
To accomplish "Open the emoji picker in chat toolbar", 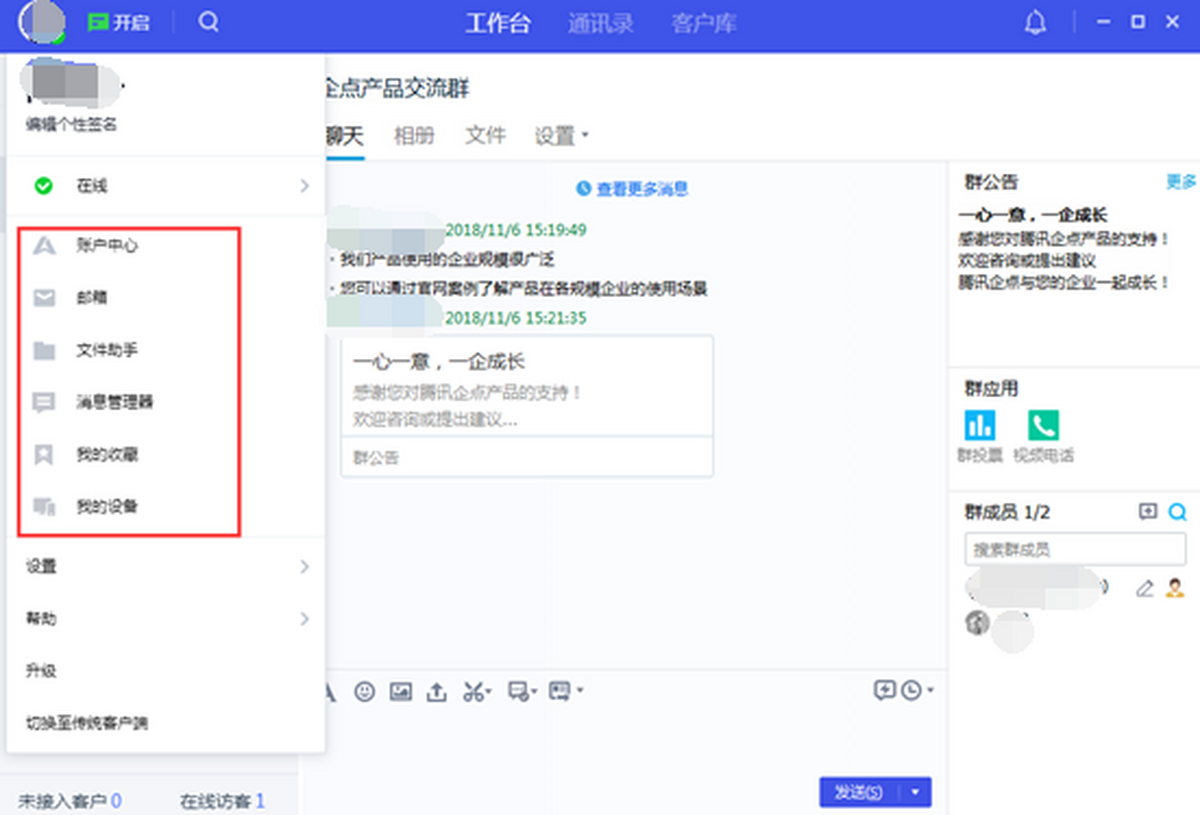I will coord(364,691).
